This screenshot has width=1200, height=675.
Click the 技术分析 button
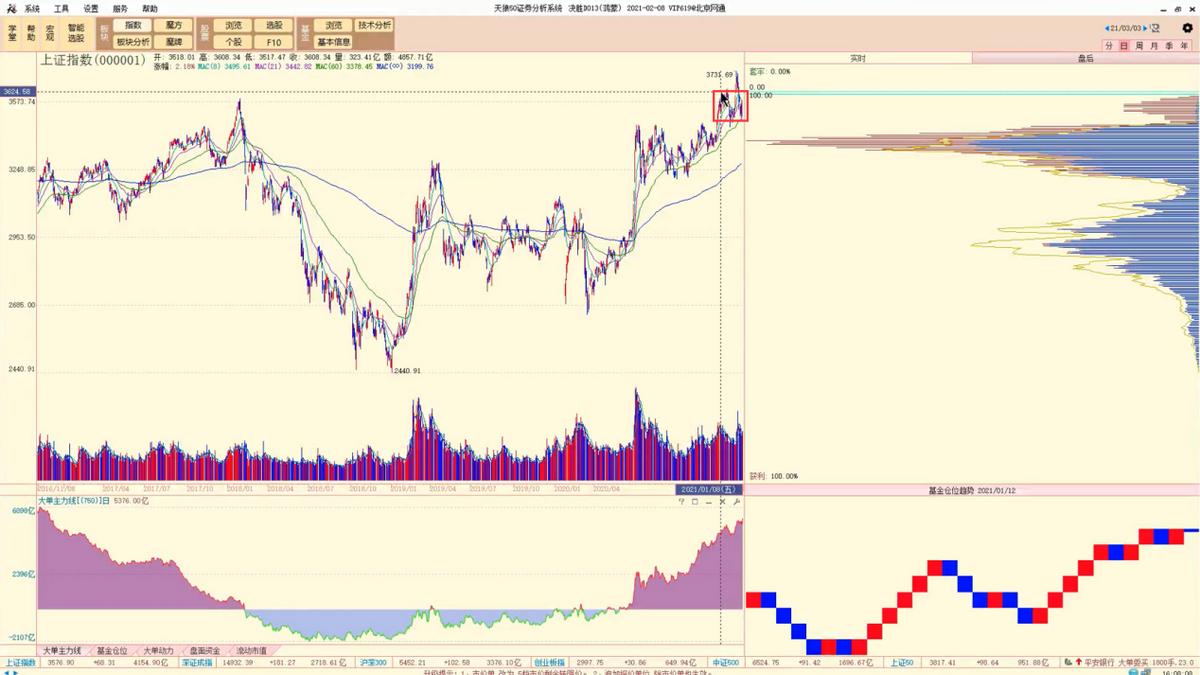click(x=375, y=25)
